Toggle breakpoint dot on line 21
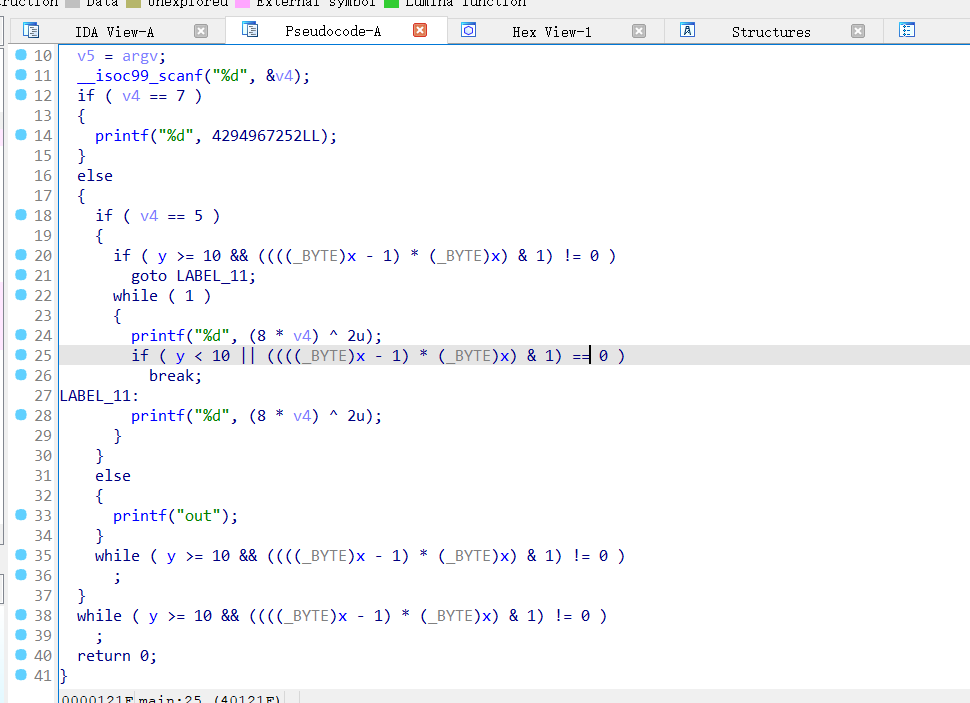Screen dimensions: 970x703 pos(21,275)
